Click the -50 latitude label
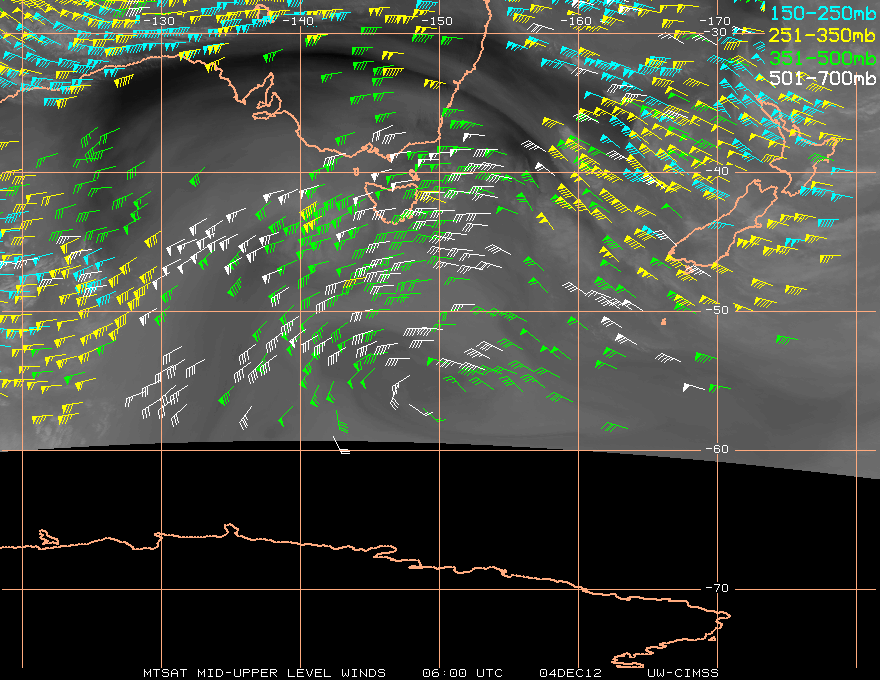 [717, 310]
